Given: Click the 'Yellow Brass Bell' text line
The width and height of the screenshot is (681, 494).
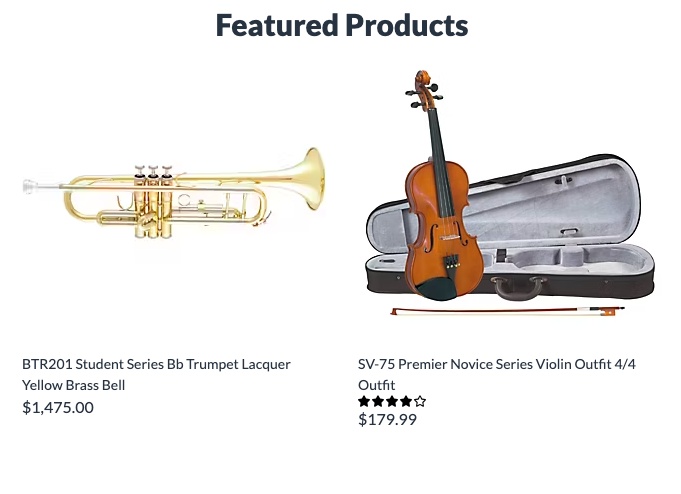Looking at the screenshot, I should pos(73,385).
